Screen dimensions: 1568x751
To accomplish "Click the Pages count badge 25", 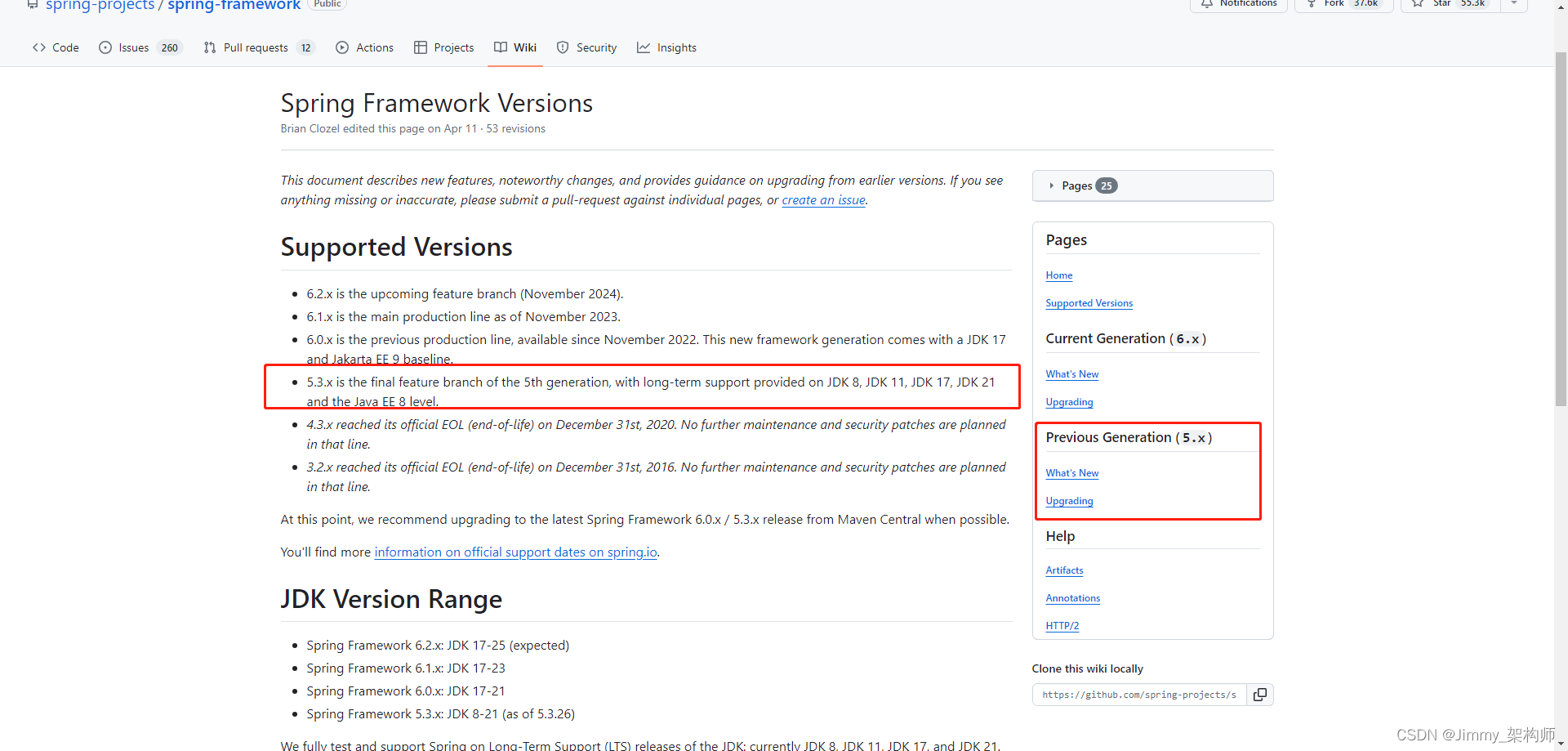I will click(1107, 186).
